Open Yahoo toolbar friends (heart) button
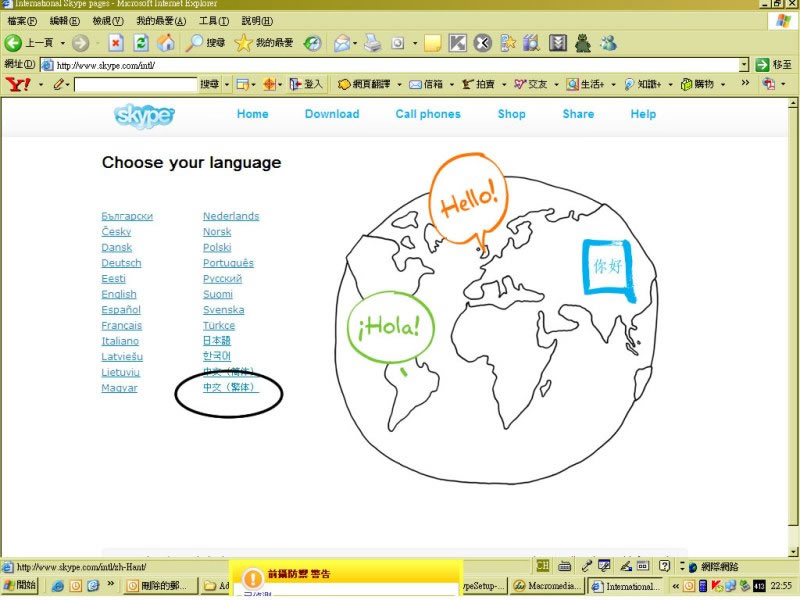Image resolution: width=800 pixels, height=600 pixels. coord(531,84)
